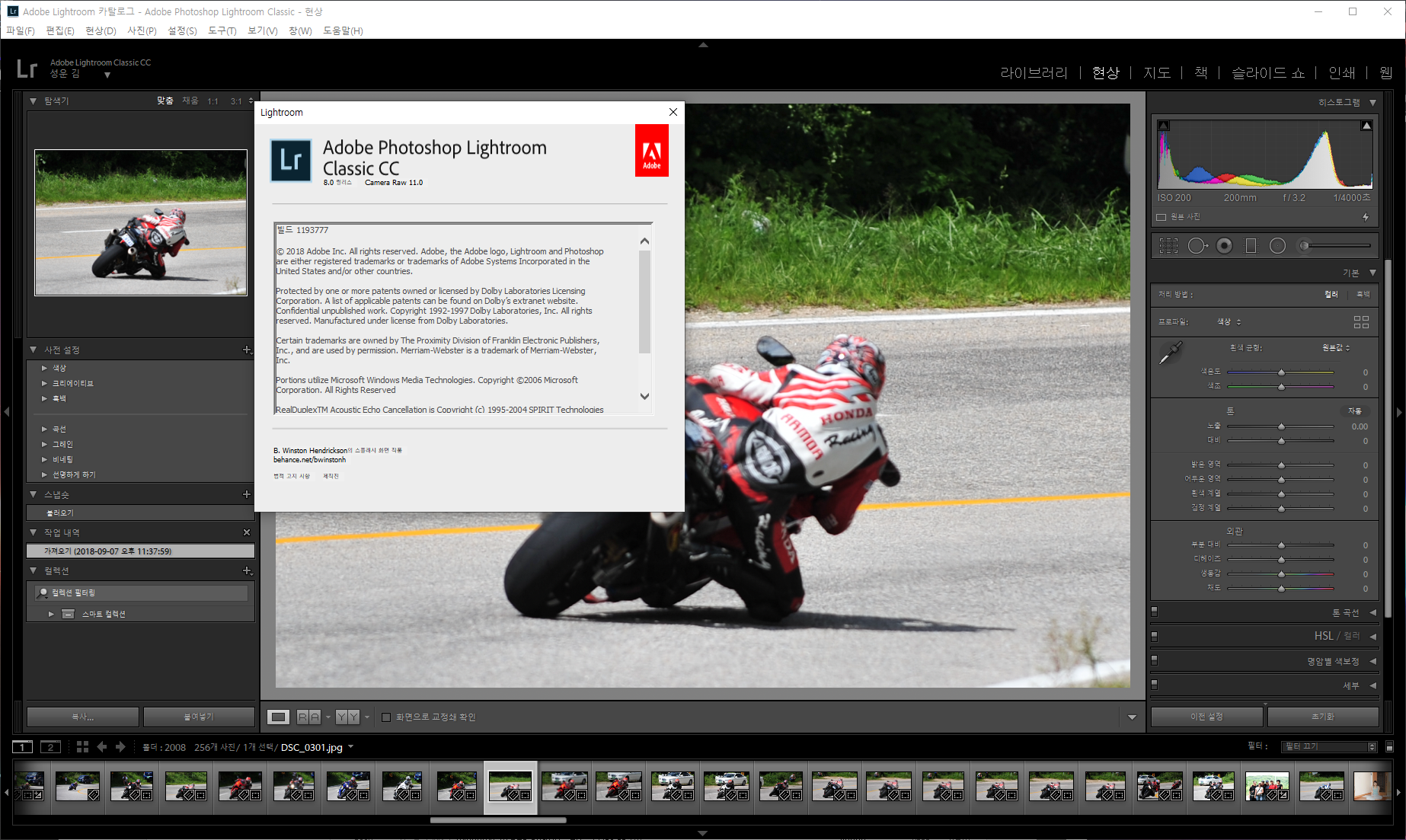Toggle the 세부 panel switch
Image resolution: width=1406 pixels, height=840 pixels.
pos(1155,685)
